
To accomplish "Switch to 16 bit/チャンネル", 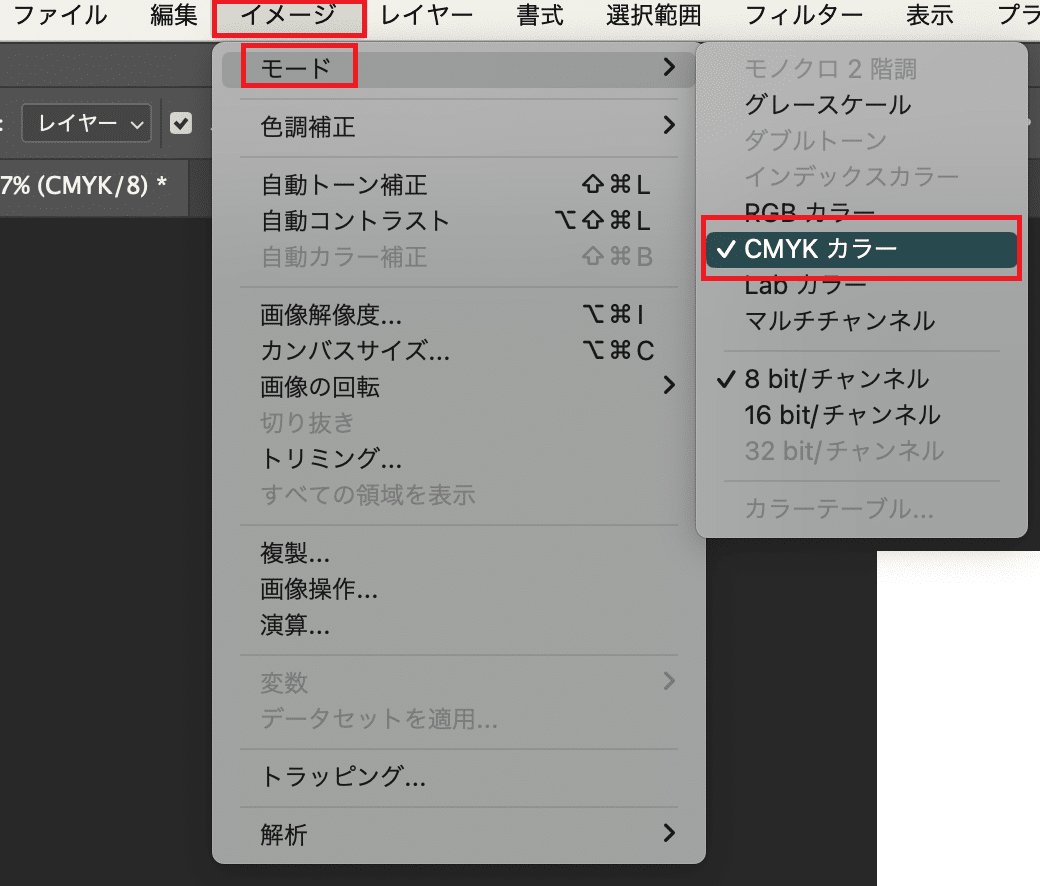I will tap(841, 414).
